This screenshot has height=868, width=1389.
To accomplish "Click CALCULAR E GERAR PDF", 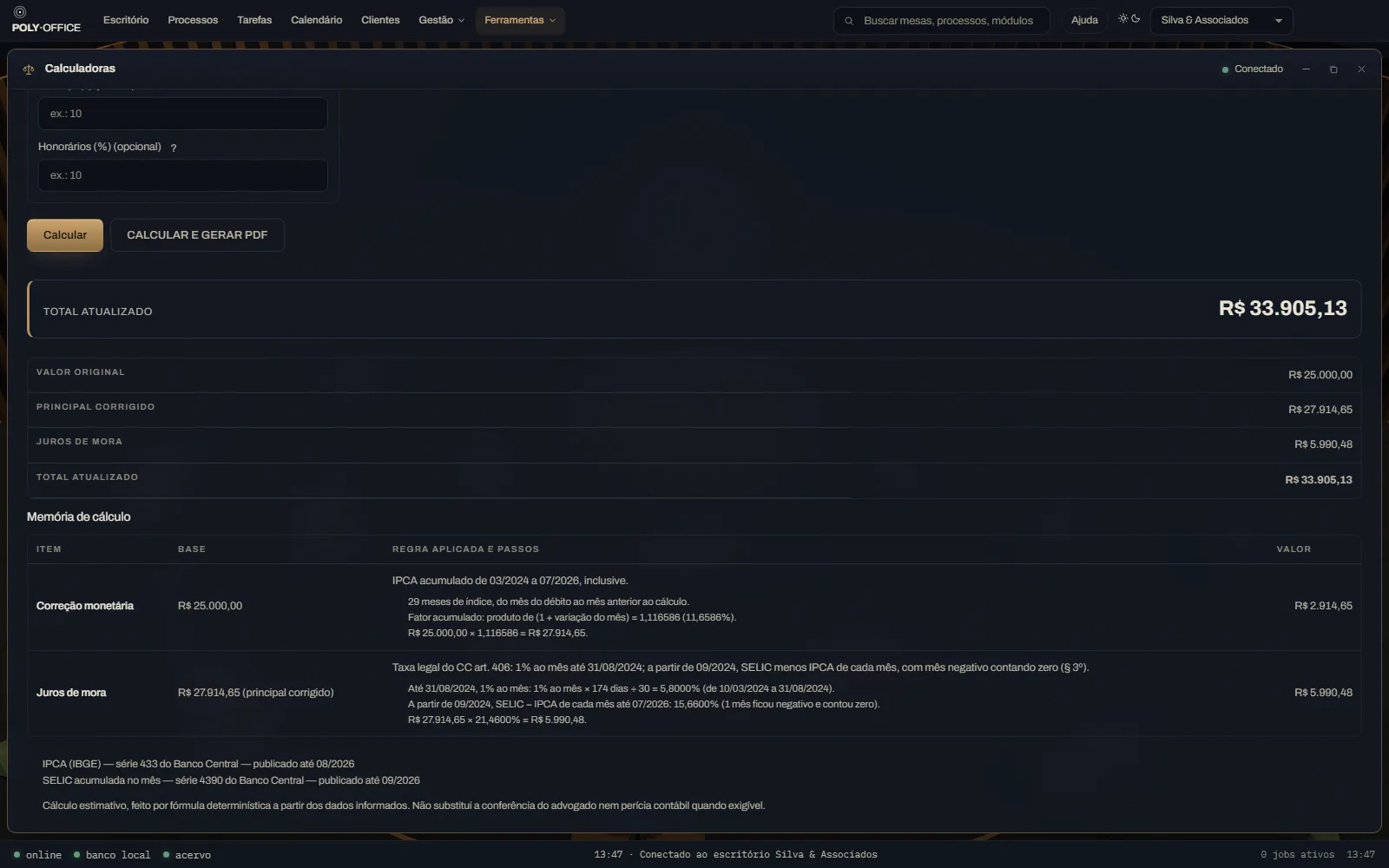I will click(197, 235).
